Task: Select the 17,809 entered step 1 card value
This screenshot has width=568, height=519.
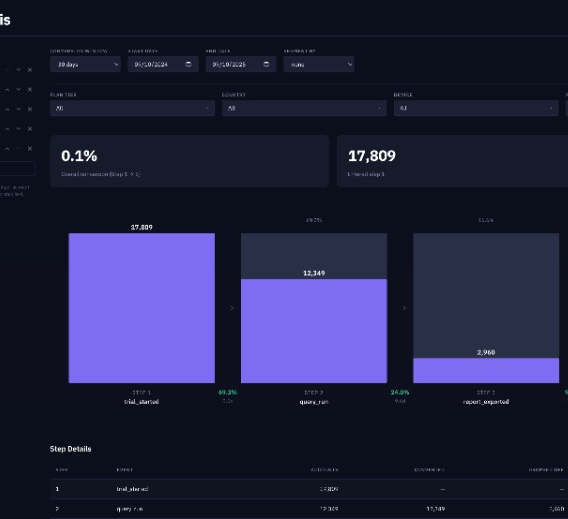Action: tap(372, 156)
